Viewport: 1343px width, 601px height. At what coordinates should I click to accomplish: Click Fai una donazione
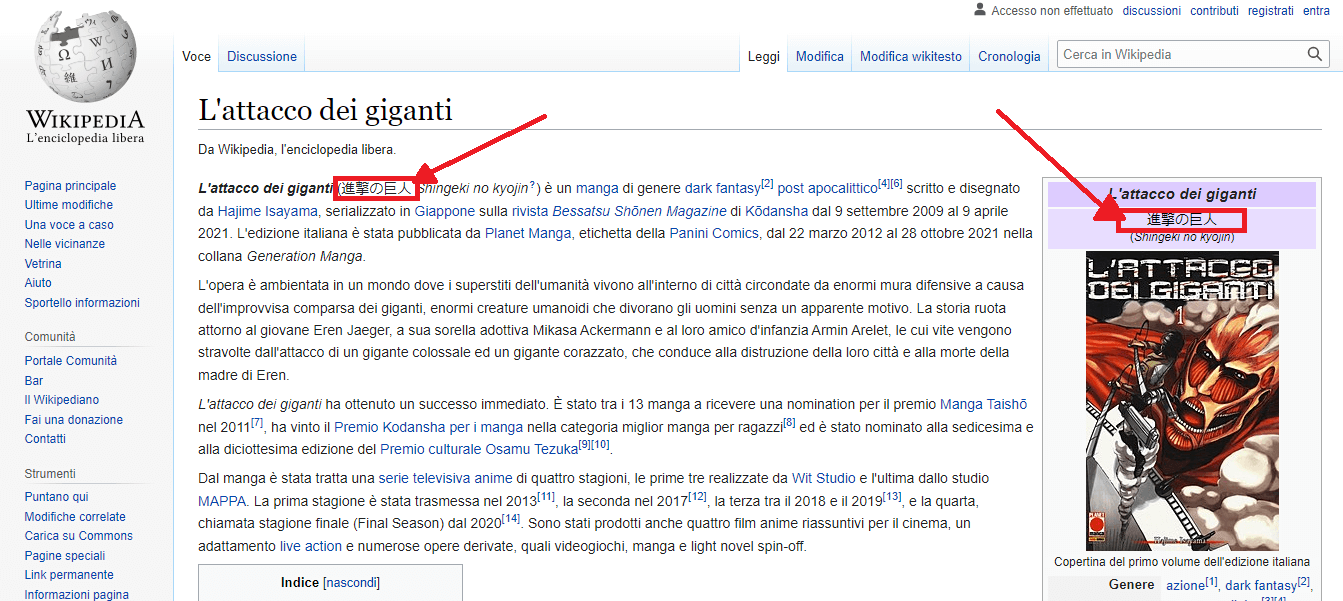click(x=74, y=420)
